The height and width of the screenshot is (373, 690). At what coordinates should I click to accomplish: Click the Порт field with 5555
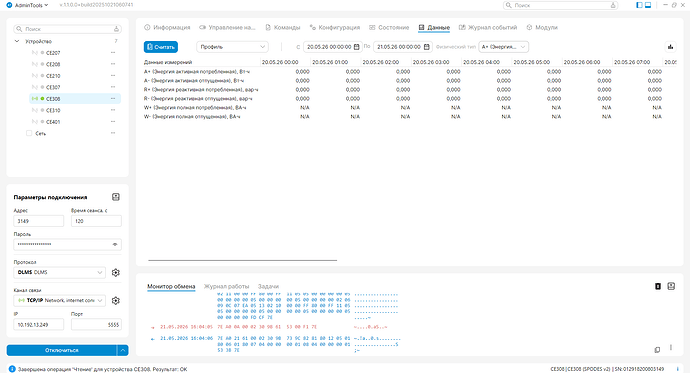[96, 325]
